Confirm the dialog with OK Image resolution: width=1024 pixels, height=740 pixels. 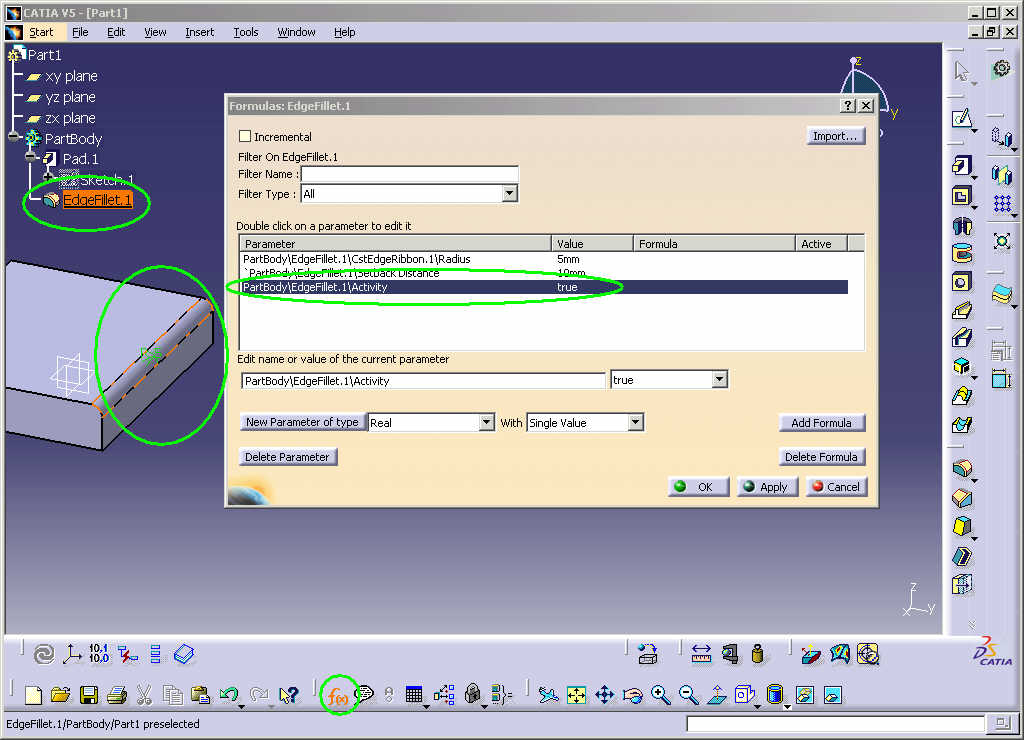698,487
